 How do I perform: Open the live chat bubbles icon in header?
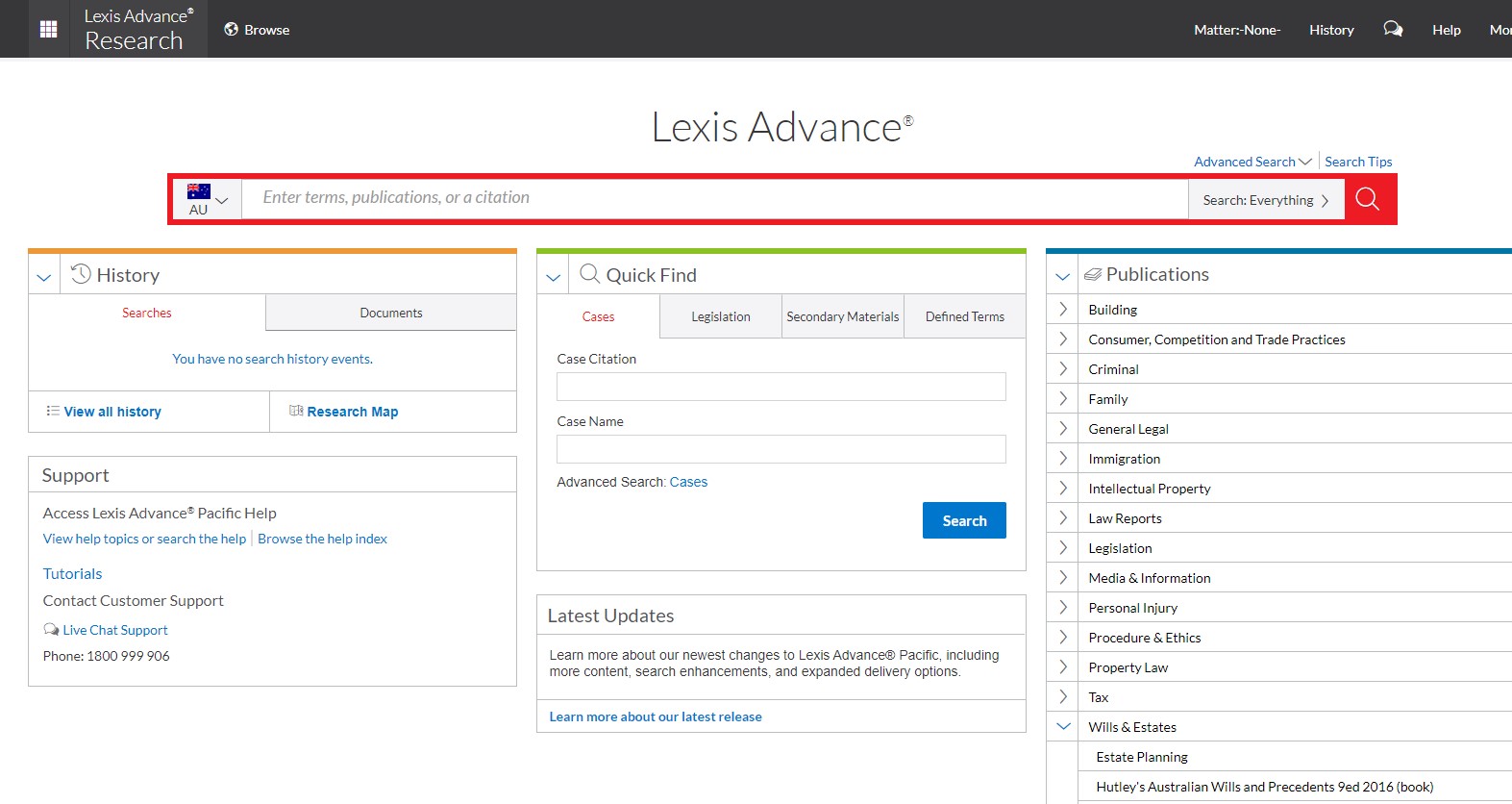[x=1393, y=29]
